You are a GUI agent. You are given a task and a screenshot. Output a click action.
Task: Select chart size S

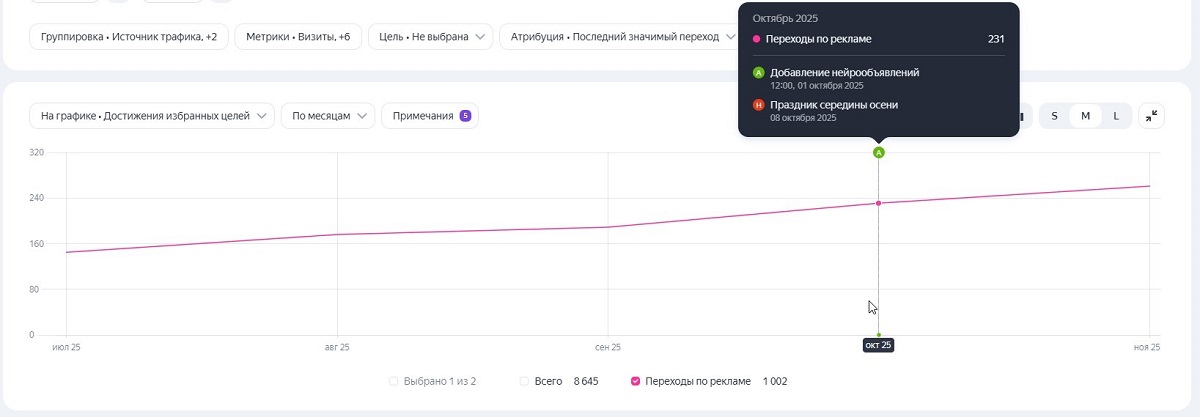1054,116
